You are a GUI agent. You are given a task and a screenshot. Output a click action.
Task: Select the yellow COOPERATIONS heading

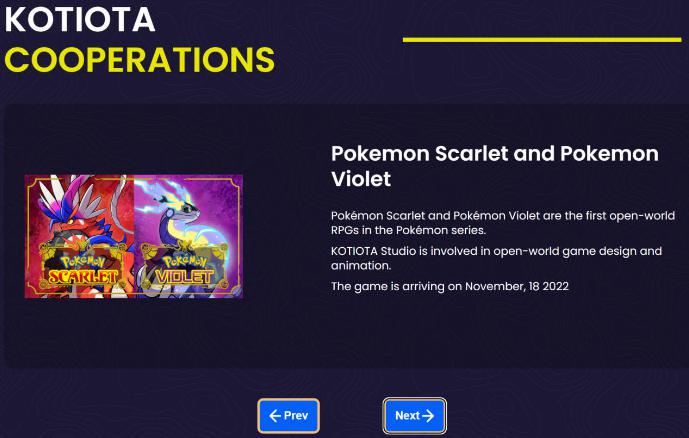tap(139, 60)
